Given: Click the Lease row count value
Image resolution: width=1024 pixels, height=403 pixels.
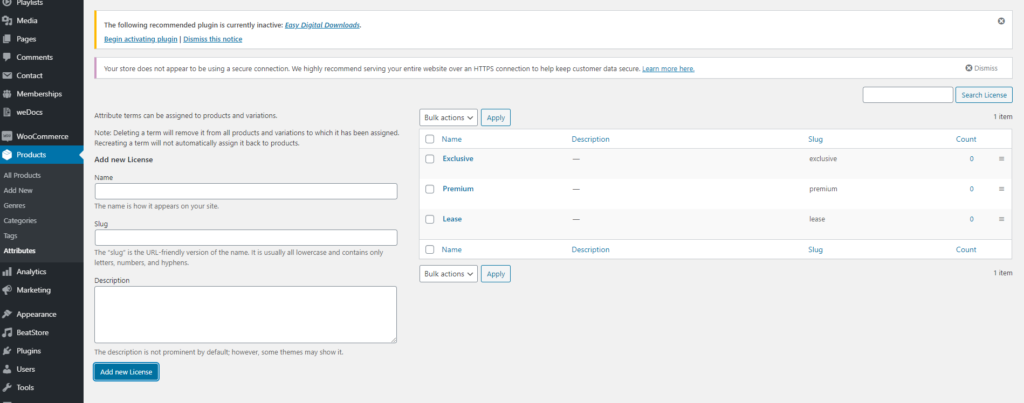Looking at the screenshot, I should tap(971, 219).
